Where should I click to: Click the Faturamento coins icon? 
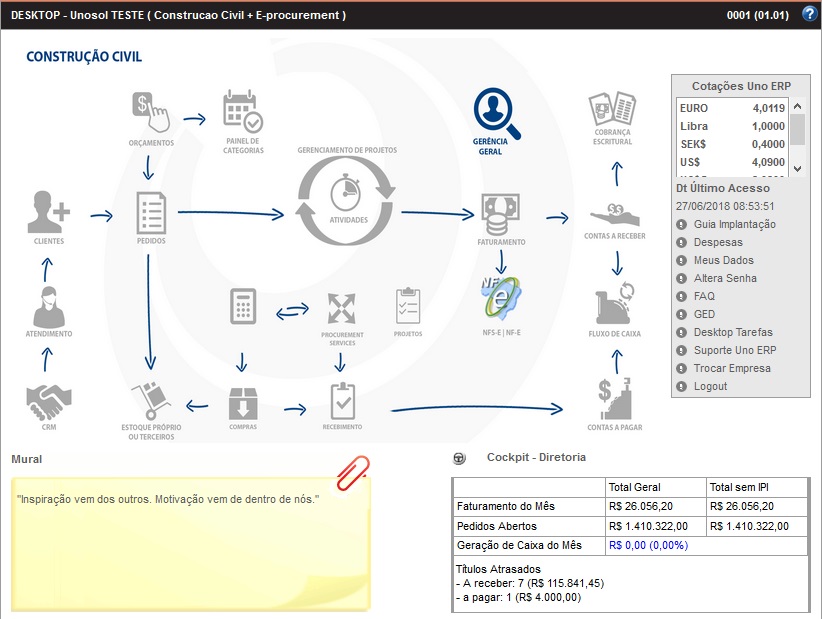[501, 212]
